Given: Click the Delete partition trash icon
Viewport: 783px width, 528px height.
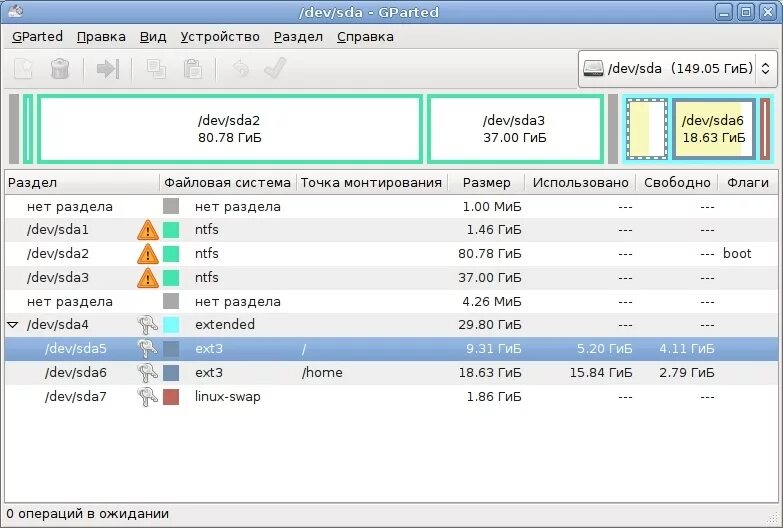Looking at the screenshot, I should point(60,68).
